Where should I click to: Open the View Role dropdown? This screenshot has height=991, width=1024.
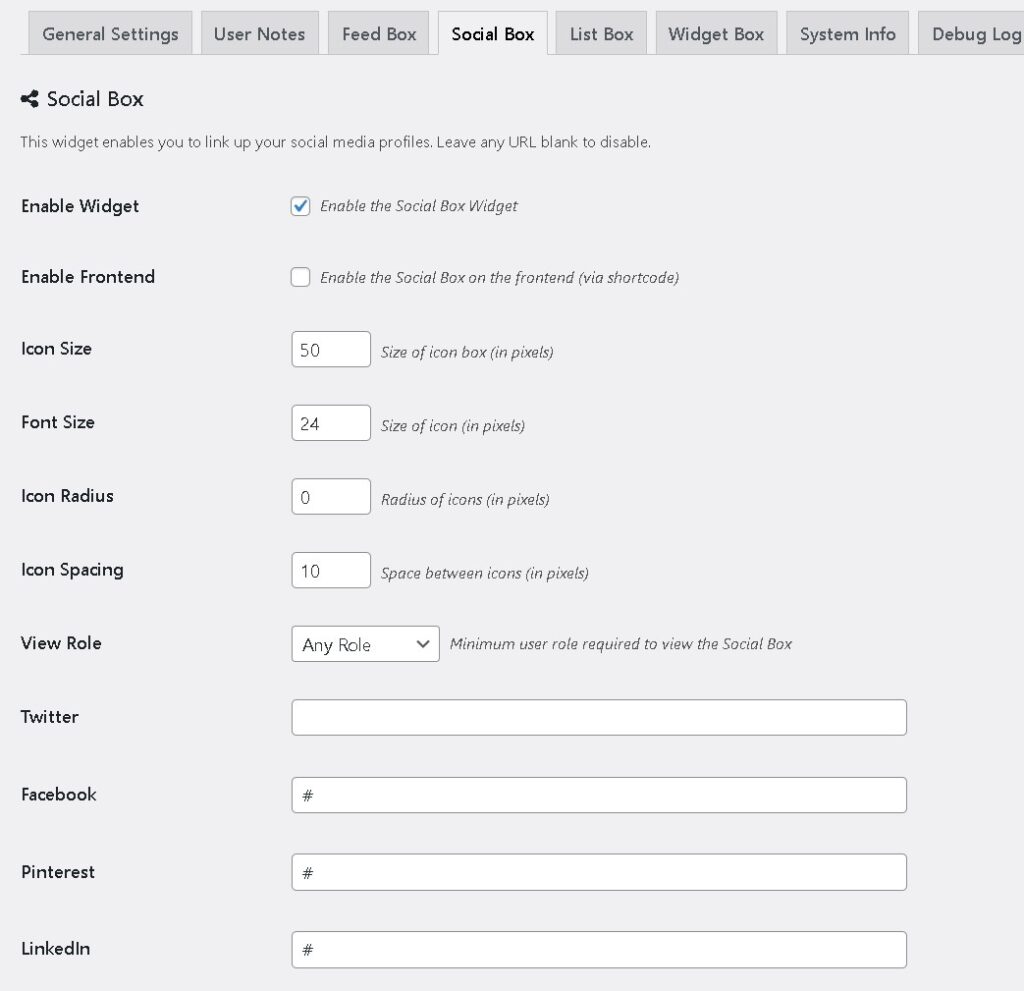[x=365, y=644]
